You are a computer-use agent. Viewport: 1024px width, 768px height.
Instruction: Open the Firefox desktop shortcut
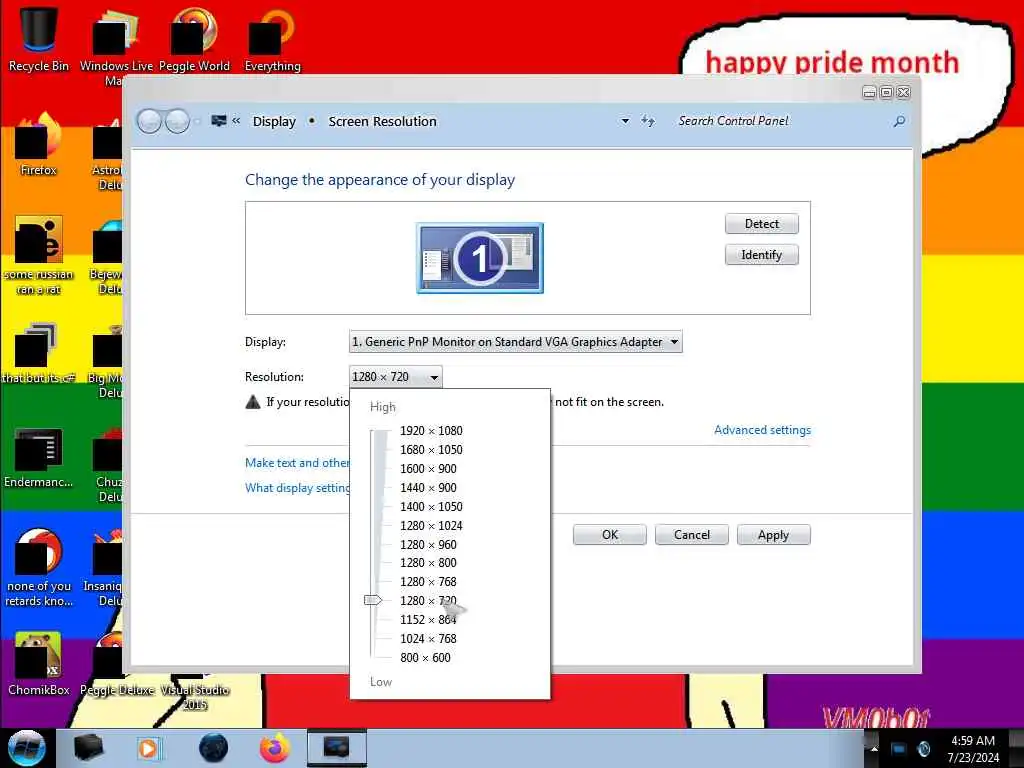(x=38, y=145)
